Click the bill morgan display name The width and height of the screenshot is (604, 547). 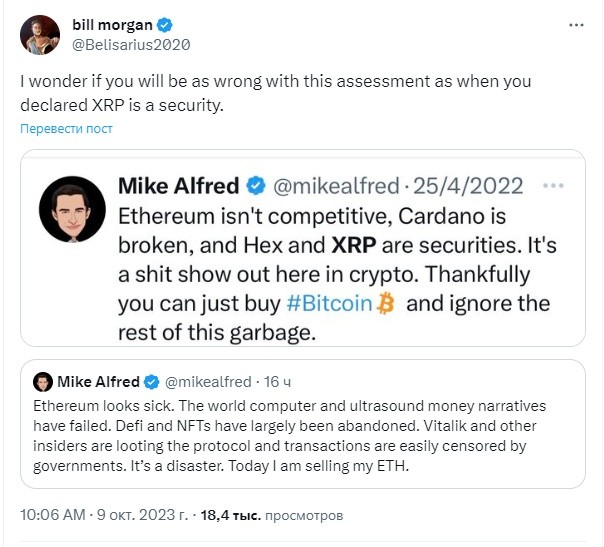coord(112,25)
